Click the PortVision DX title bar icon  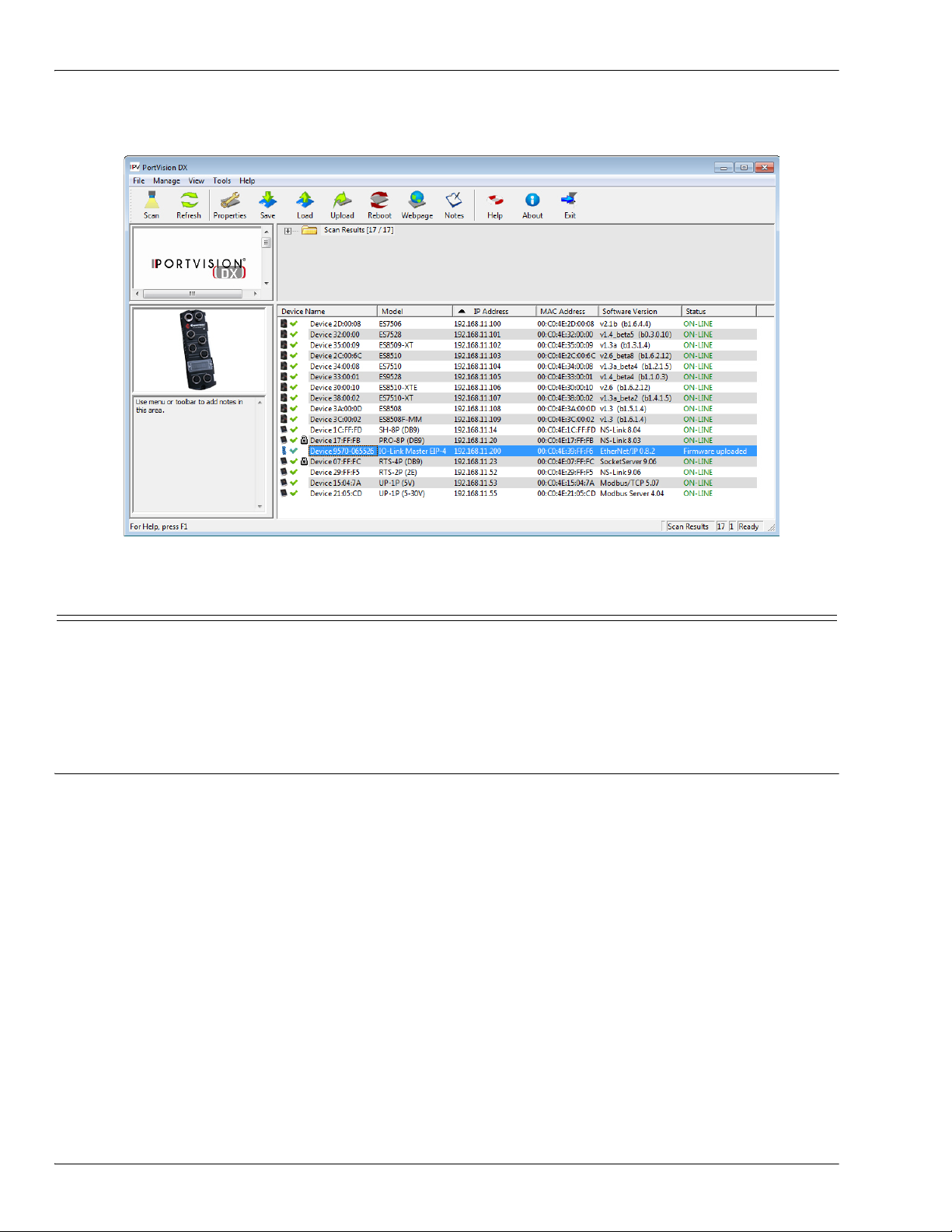coord(135,167)
